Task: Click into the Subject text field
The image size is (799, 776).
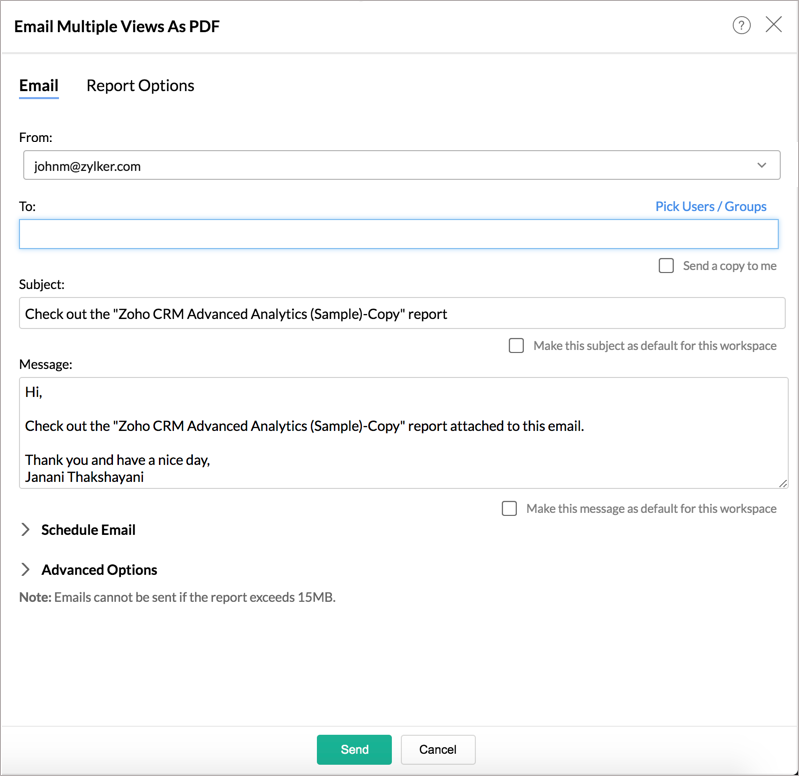Action: pos(402,313)
